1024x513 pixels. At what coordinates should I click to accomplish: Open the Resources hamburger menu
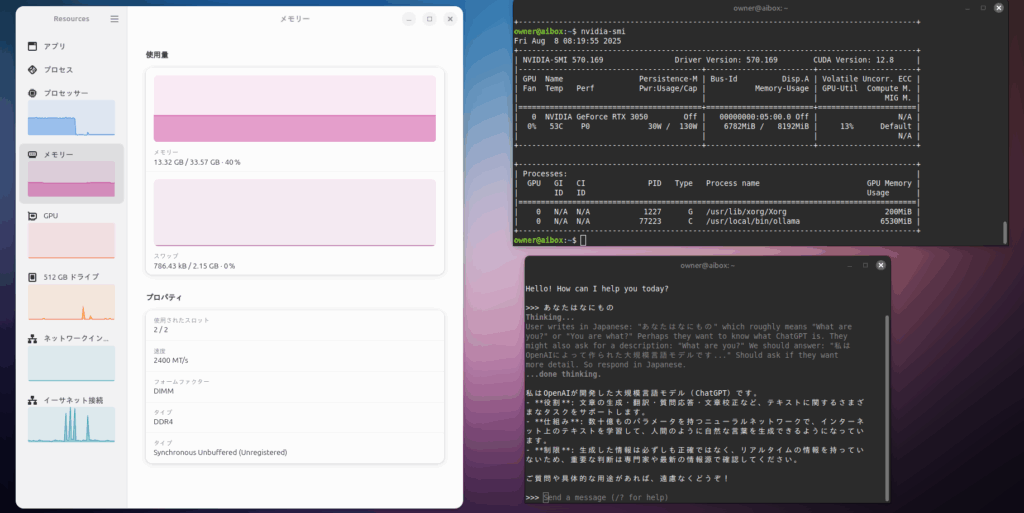tap(114, 19)
